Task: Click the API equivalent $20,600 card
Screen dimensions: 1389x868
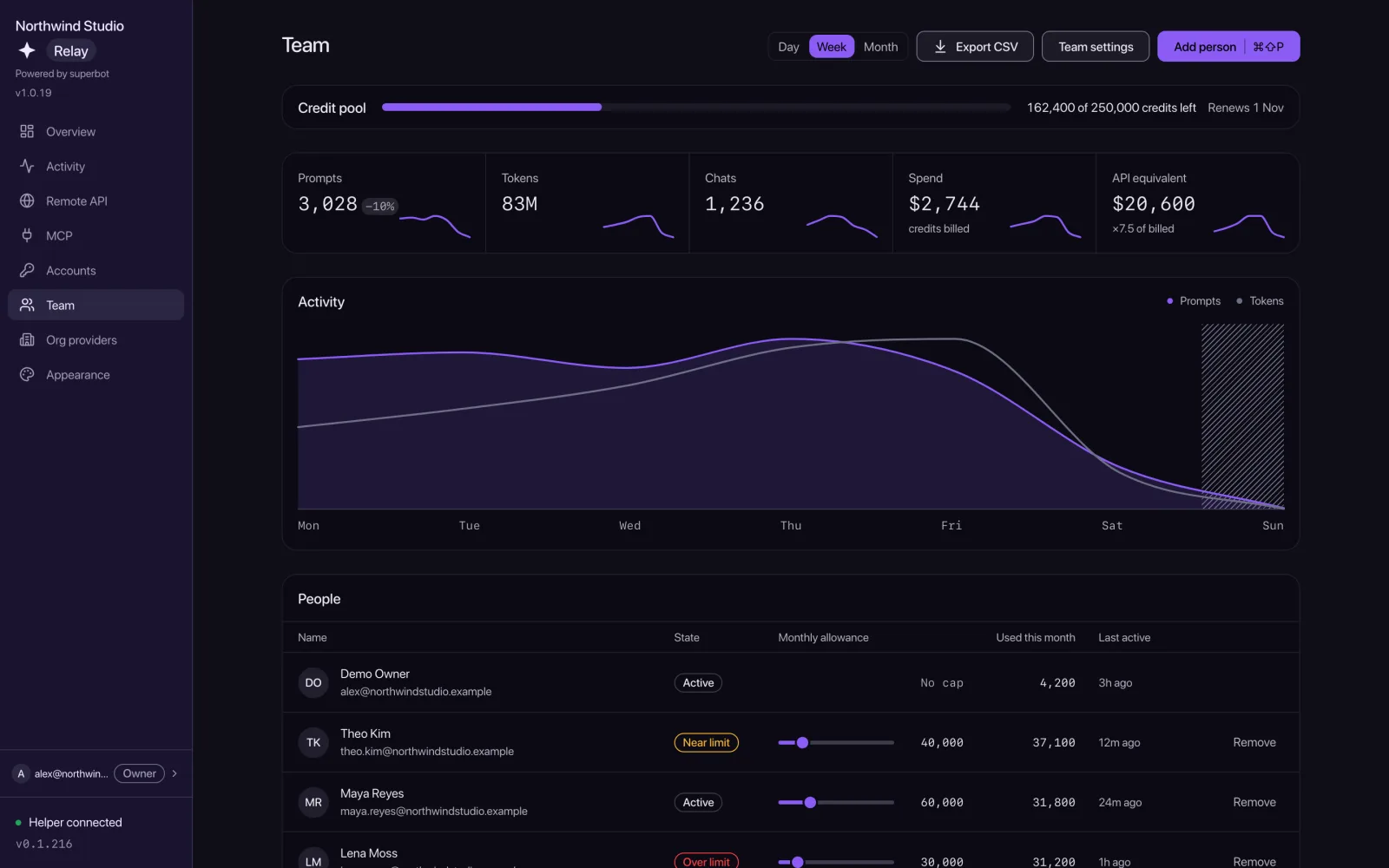Action: click(1198, 203)
